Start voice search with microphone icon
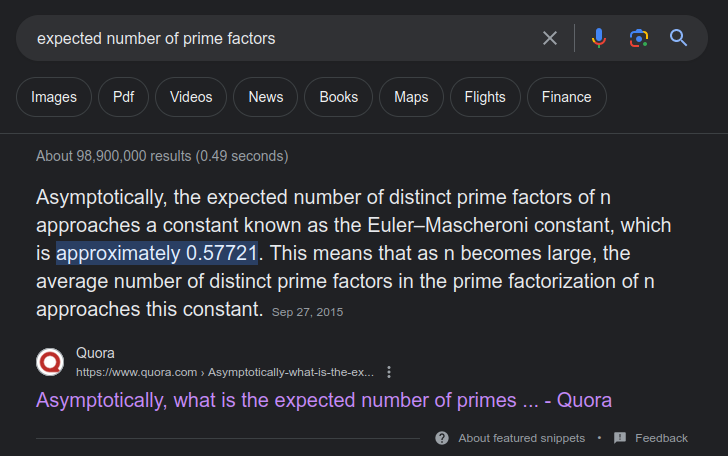The height and width of the screenshot is (456, 728). (598, 38)
